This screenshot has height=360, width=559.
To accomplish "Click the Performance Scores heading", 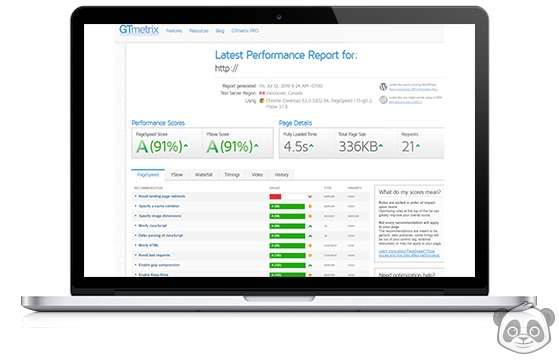I will click(158, 123).
